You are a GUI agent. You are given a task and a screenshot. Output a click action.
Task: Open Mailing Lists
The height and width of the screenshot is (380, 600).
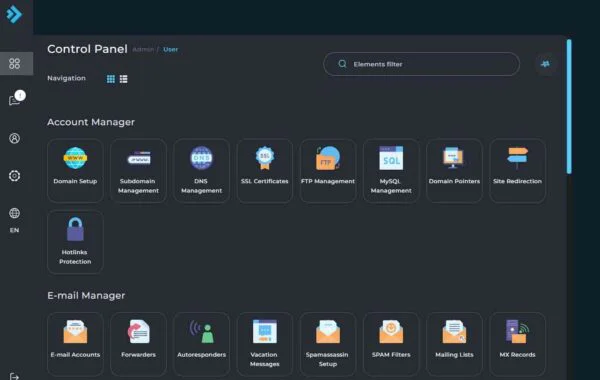click(454, 344)
